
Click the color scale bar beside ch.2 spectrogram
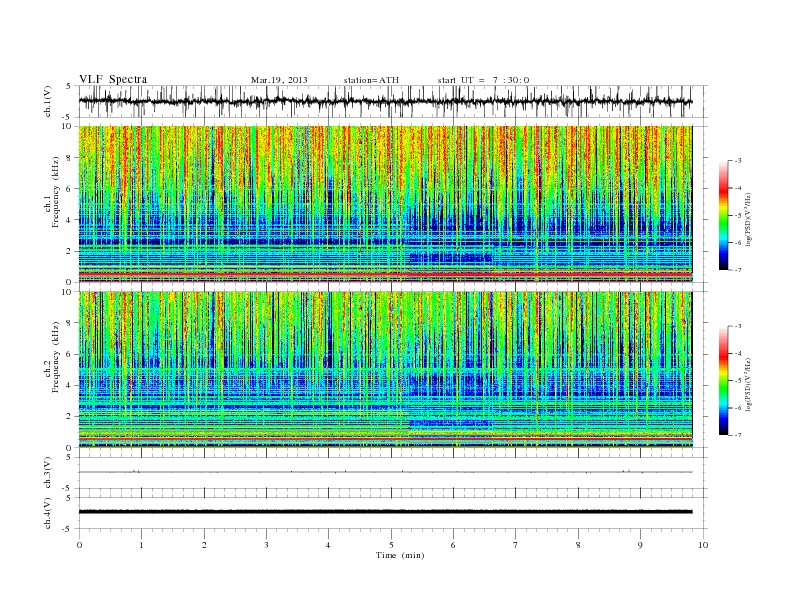723,381
